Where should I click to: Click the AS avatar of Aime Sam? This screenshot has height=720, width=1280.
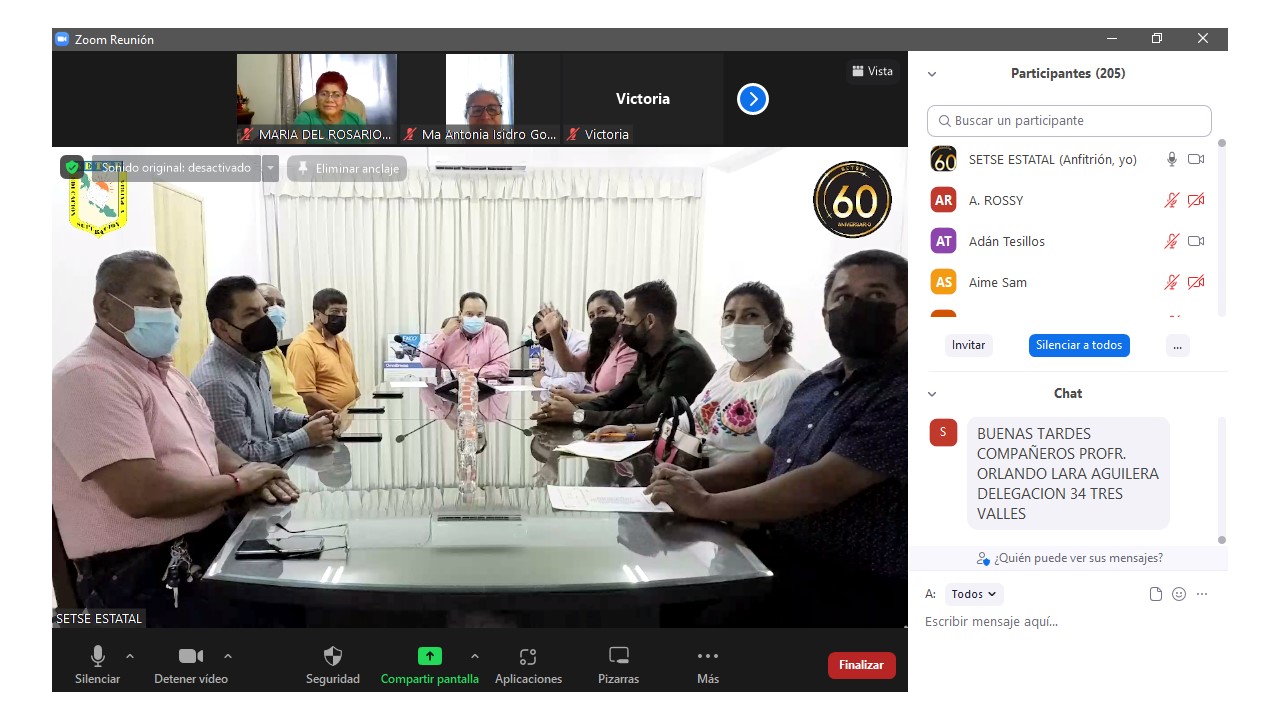[x=943, y=282]
